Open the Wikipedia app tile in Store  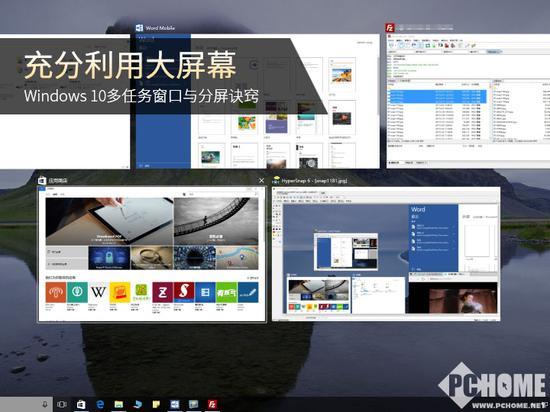pyautogui.click(x=98, y=292)
